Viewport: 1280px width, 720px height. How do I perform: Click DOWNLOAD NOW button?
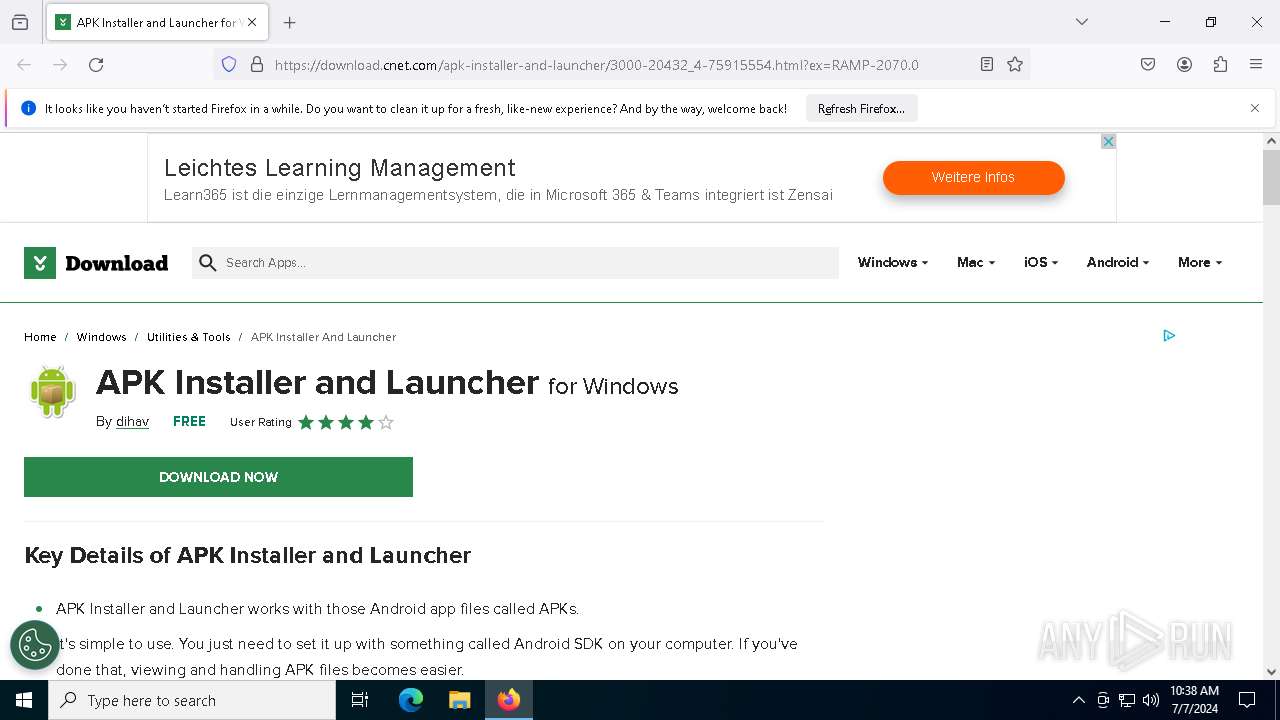[x=218, y=477]
